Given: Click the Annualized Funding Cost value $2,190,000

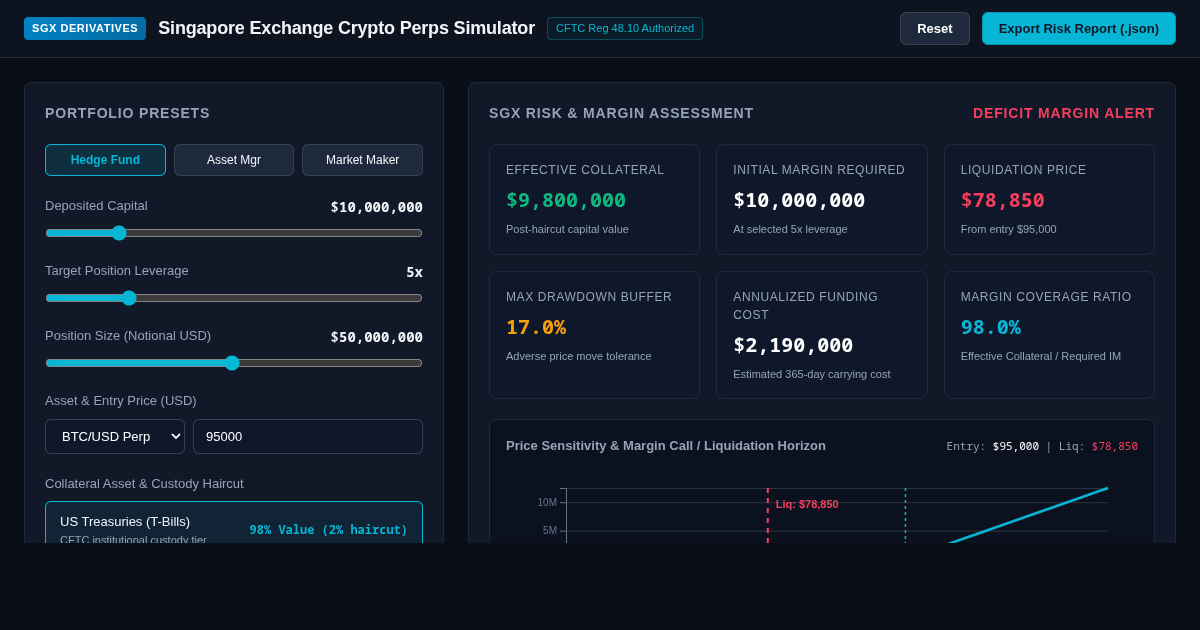Looking at the screenshot, I should click(x=793, y=345).
